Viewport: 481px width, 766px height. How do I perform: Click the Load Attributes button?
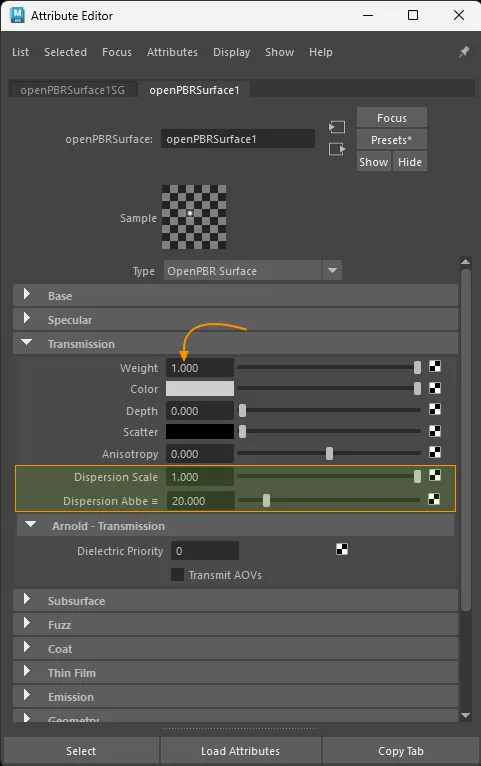(x=241, y=751)
